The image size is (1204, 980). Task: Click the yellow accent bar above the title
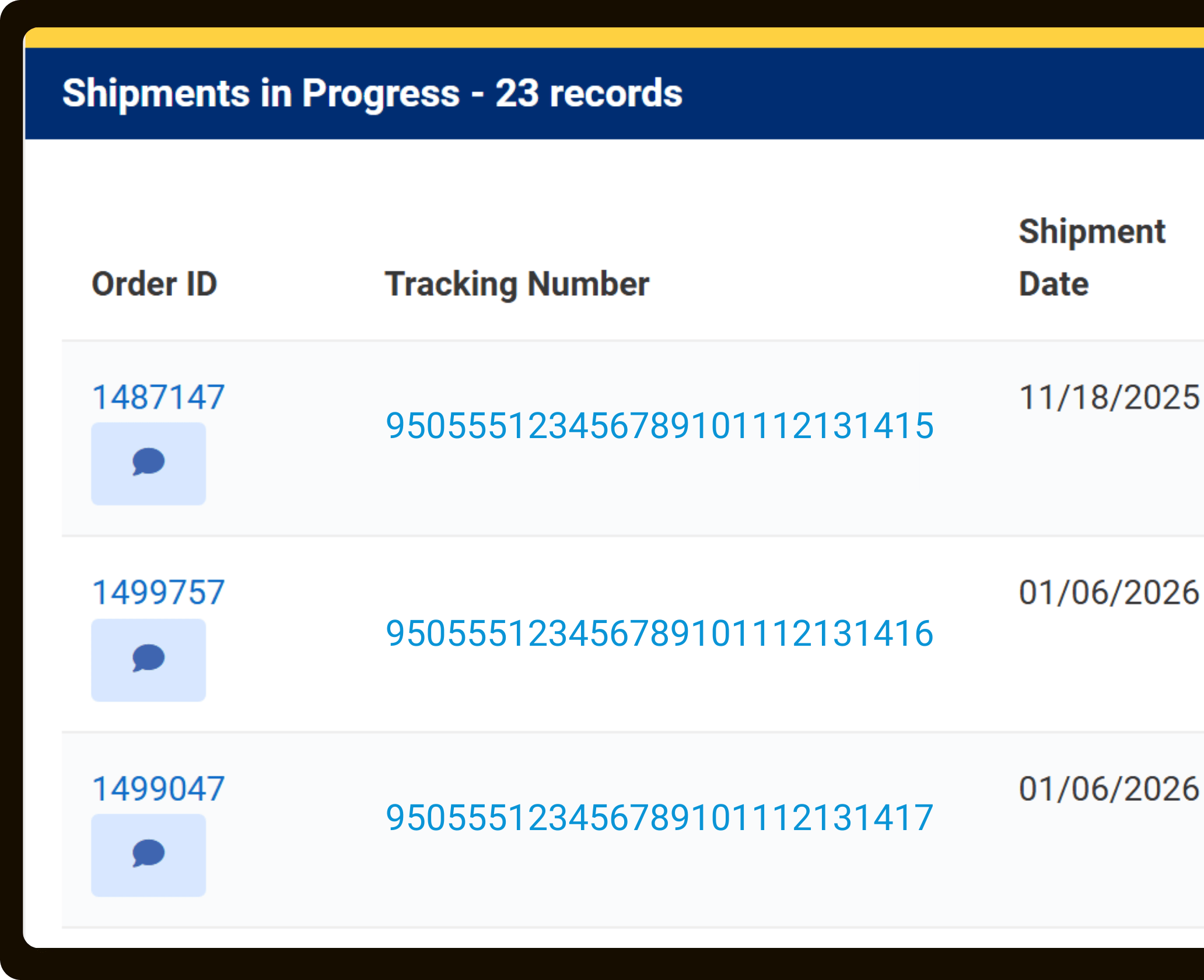pos(583,38)
